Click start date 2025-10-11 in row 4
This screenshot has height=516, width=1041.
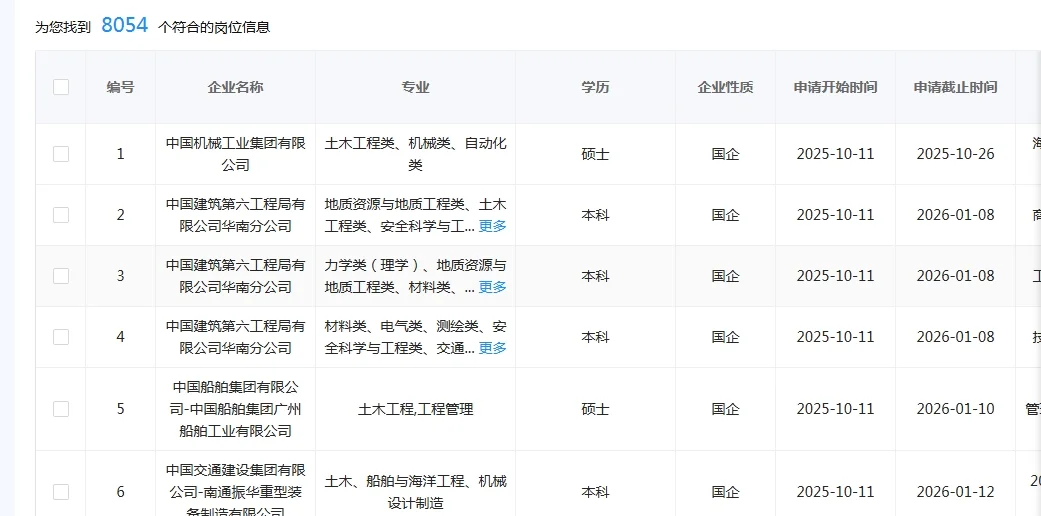[x=835, y=337]
